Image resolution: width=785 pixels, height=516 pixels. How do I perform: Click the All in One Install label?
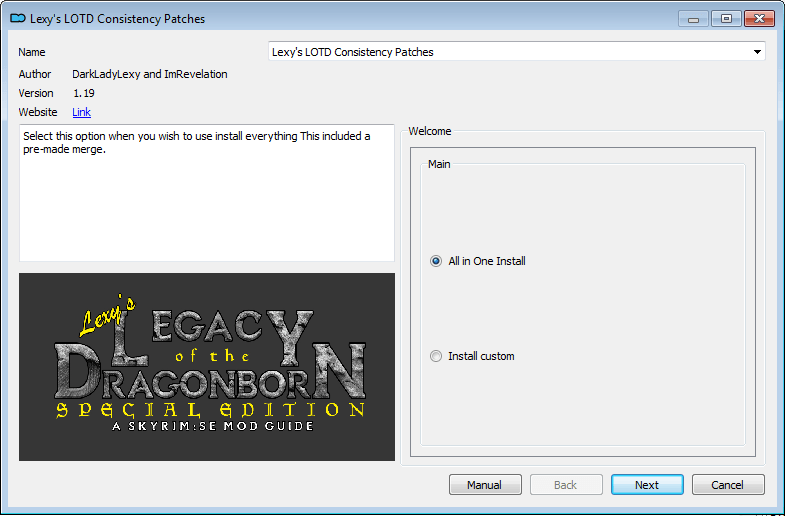click(487, 261)
